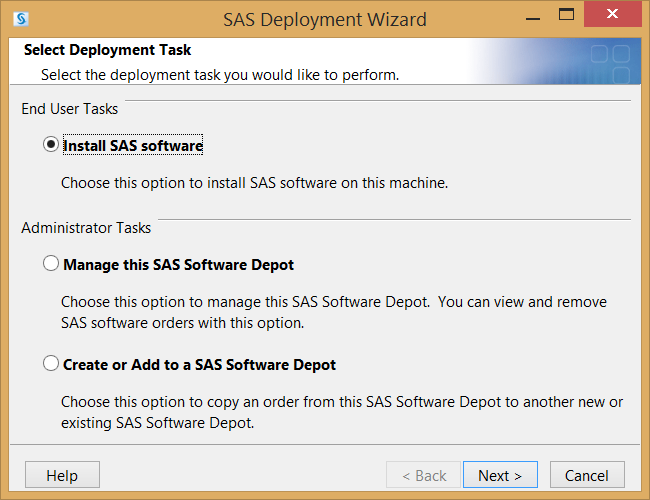Click the "Select Deployment Task" heading
650x500 pixels.
pyautogui.click(x=107, y=50)
